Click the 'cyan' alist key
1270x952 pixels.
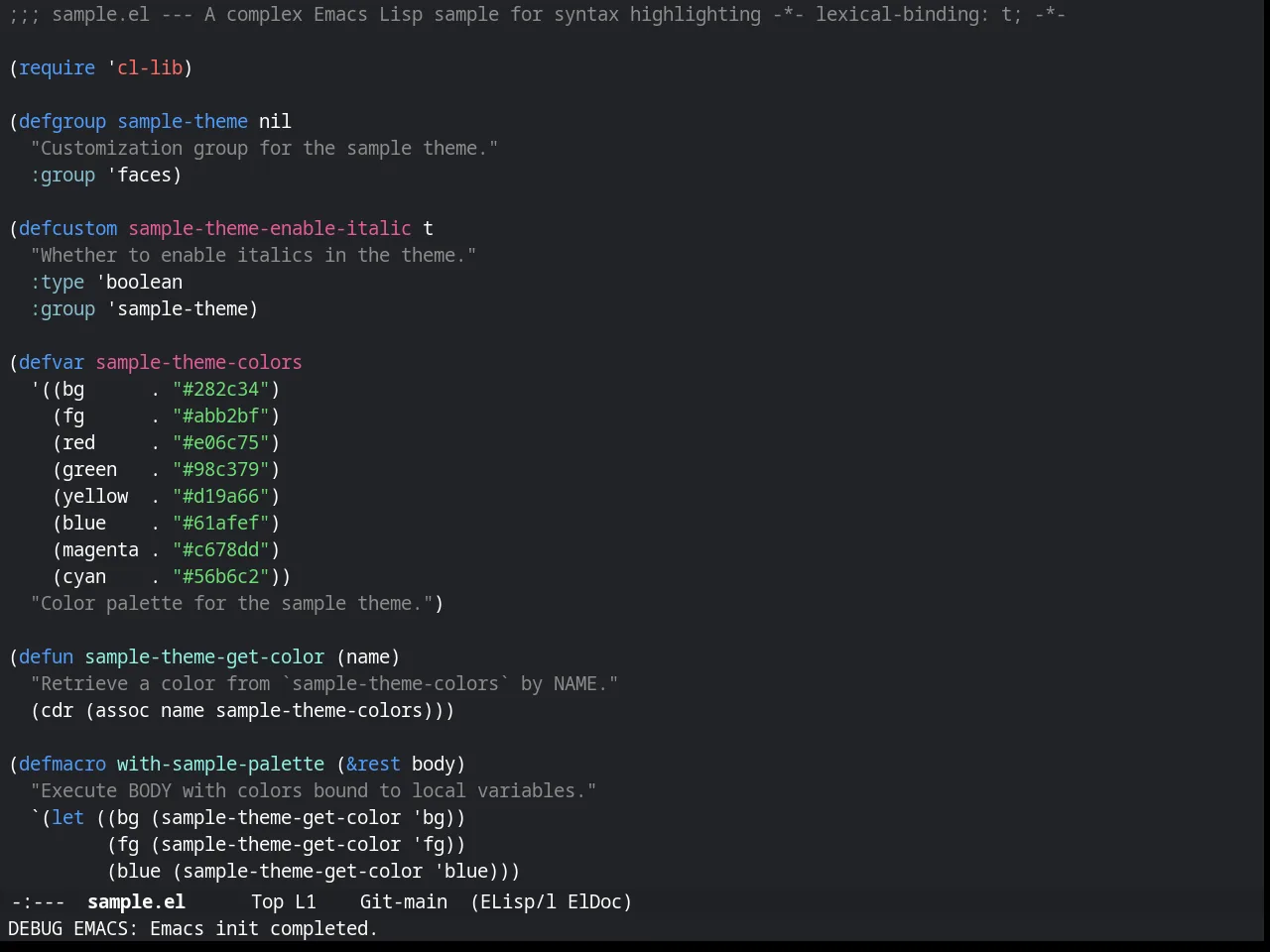point(84,576)
